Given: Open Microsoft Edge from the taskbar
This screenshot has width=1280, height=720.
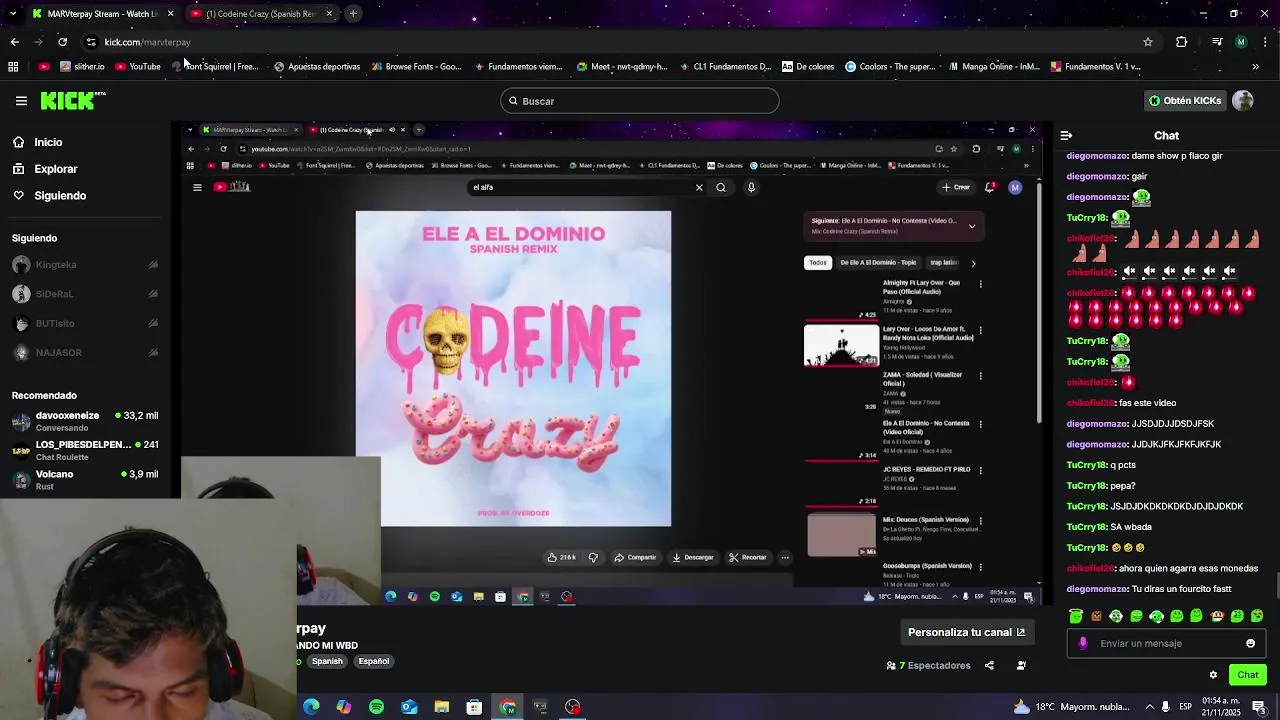Looking at the screenshot, I should point(311,707).
